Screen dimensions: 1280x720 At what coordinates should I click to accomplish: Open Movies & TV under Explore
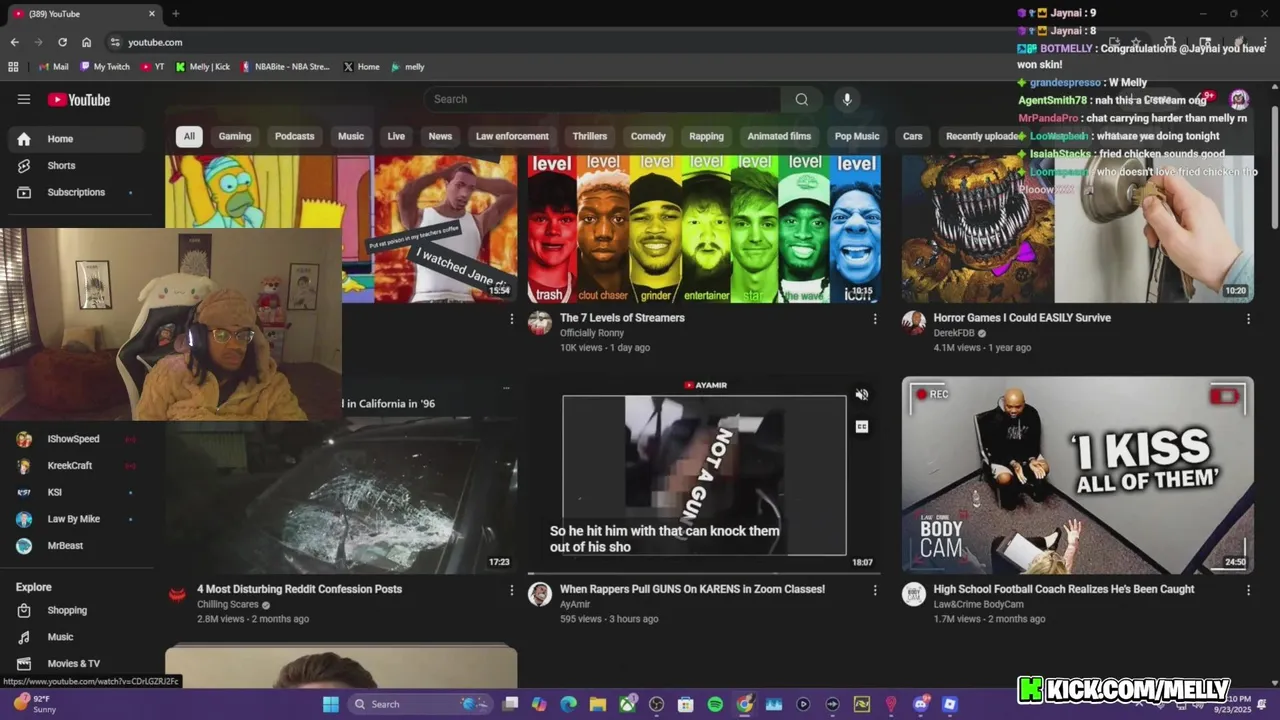click(78, 663)
